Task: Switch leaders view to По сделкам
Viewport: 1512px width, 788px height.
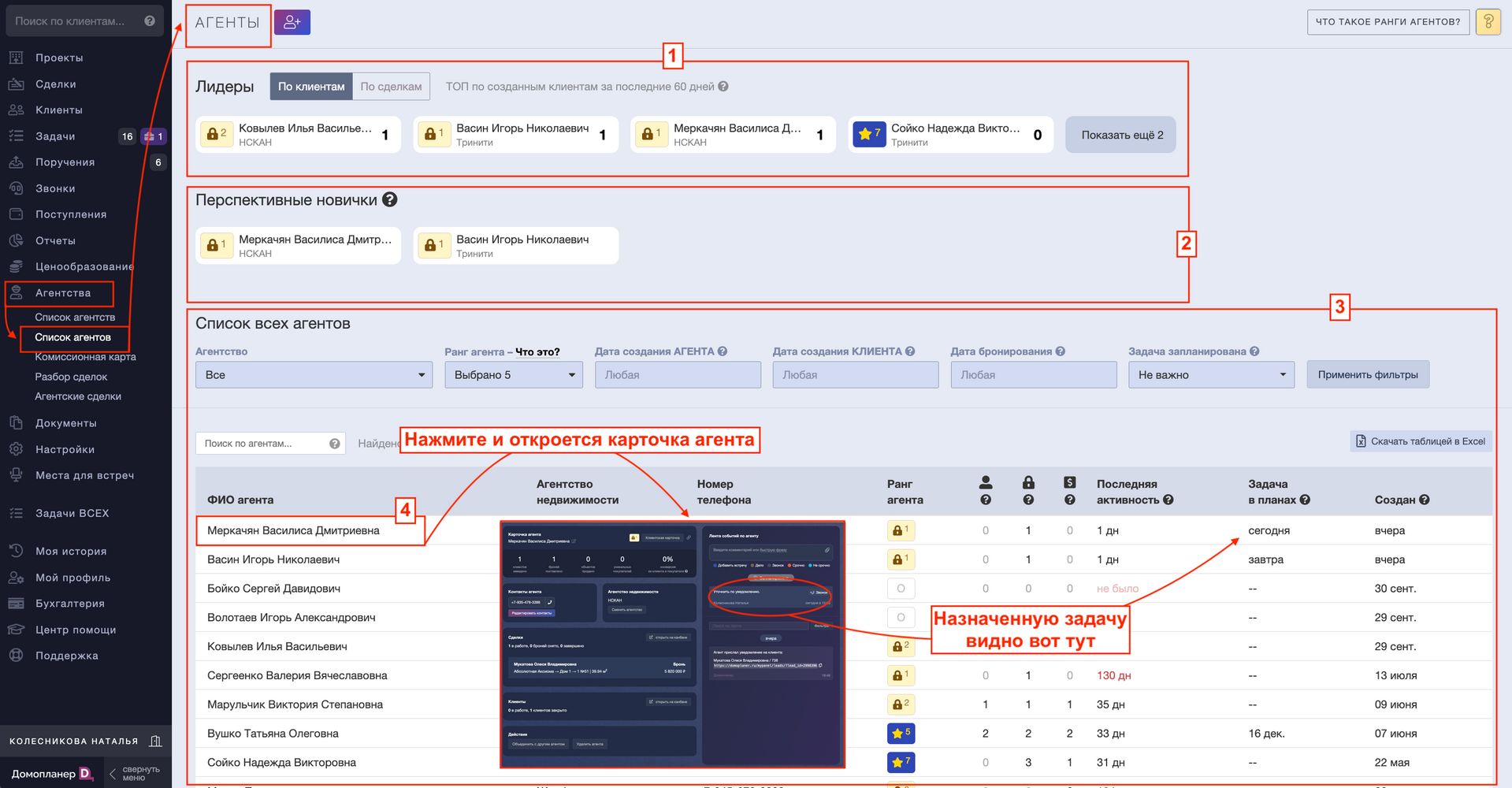Action: (391, 87)
